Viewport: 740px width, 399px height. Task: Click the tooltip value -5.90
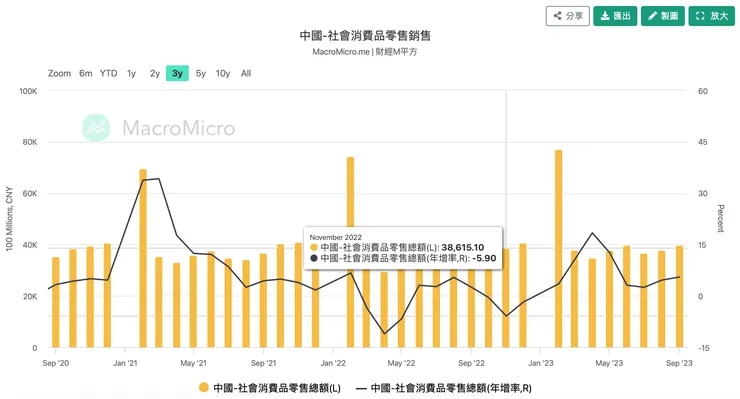coord(484,258)
